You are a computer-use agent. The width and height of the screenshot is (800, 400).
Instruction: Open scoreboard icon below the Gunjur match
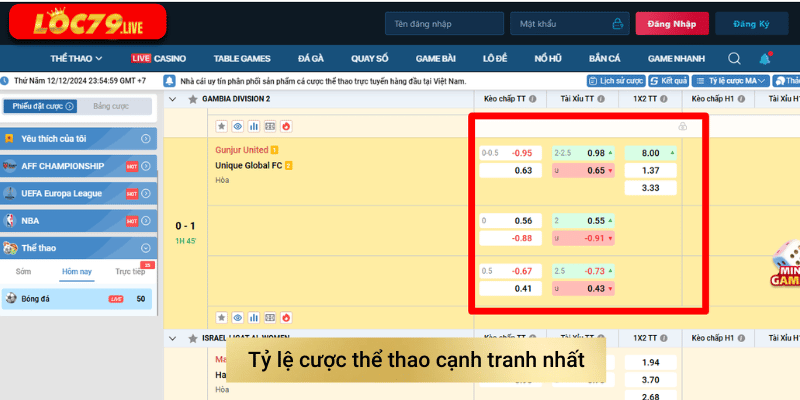point(270,317)
